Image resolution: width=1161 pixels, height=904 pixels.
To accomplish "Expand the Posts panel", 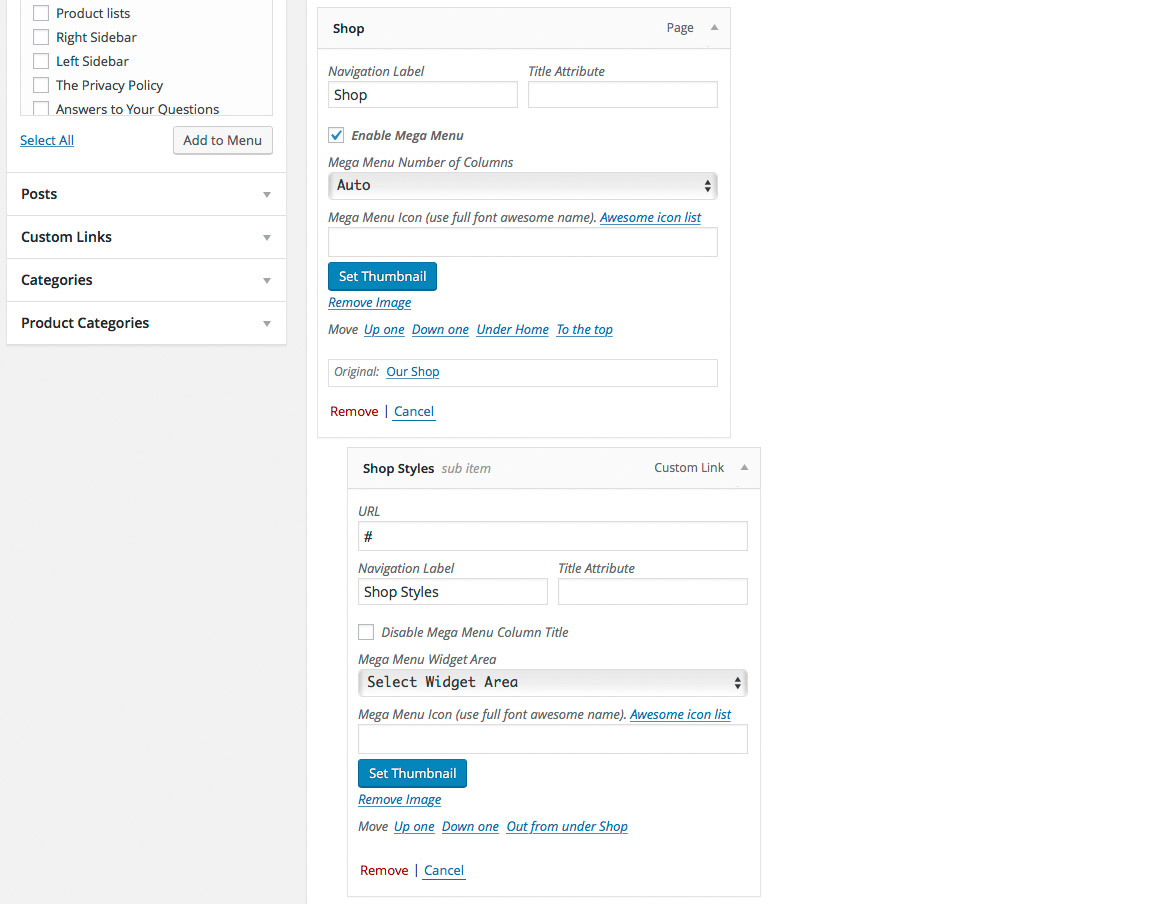I will click(x=147, y=194).
